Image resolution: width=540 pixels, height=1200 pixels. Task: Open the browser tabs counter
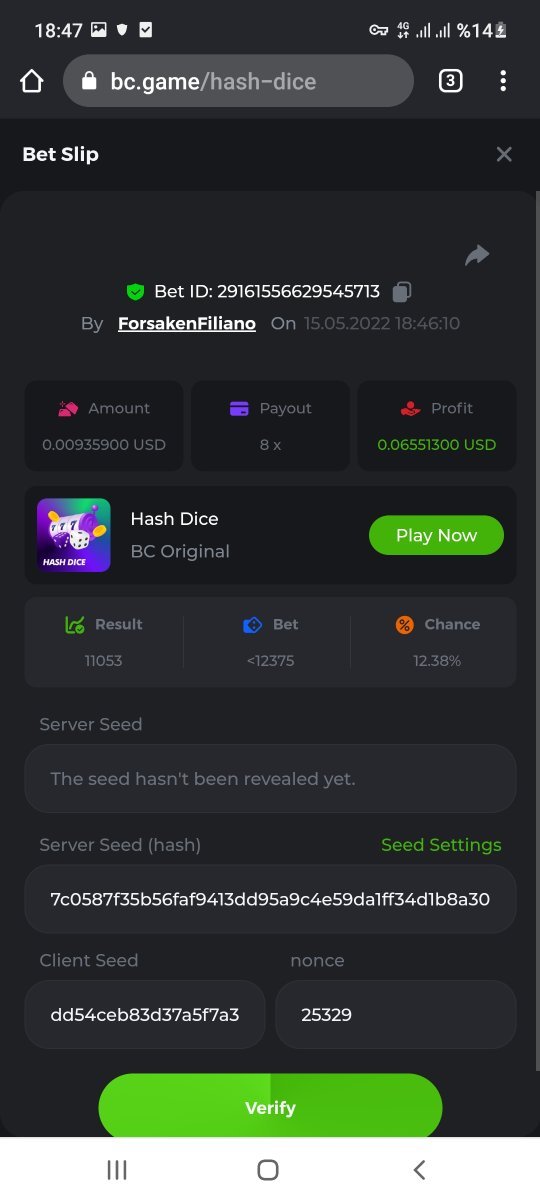451,81
